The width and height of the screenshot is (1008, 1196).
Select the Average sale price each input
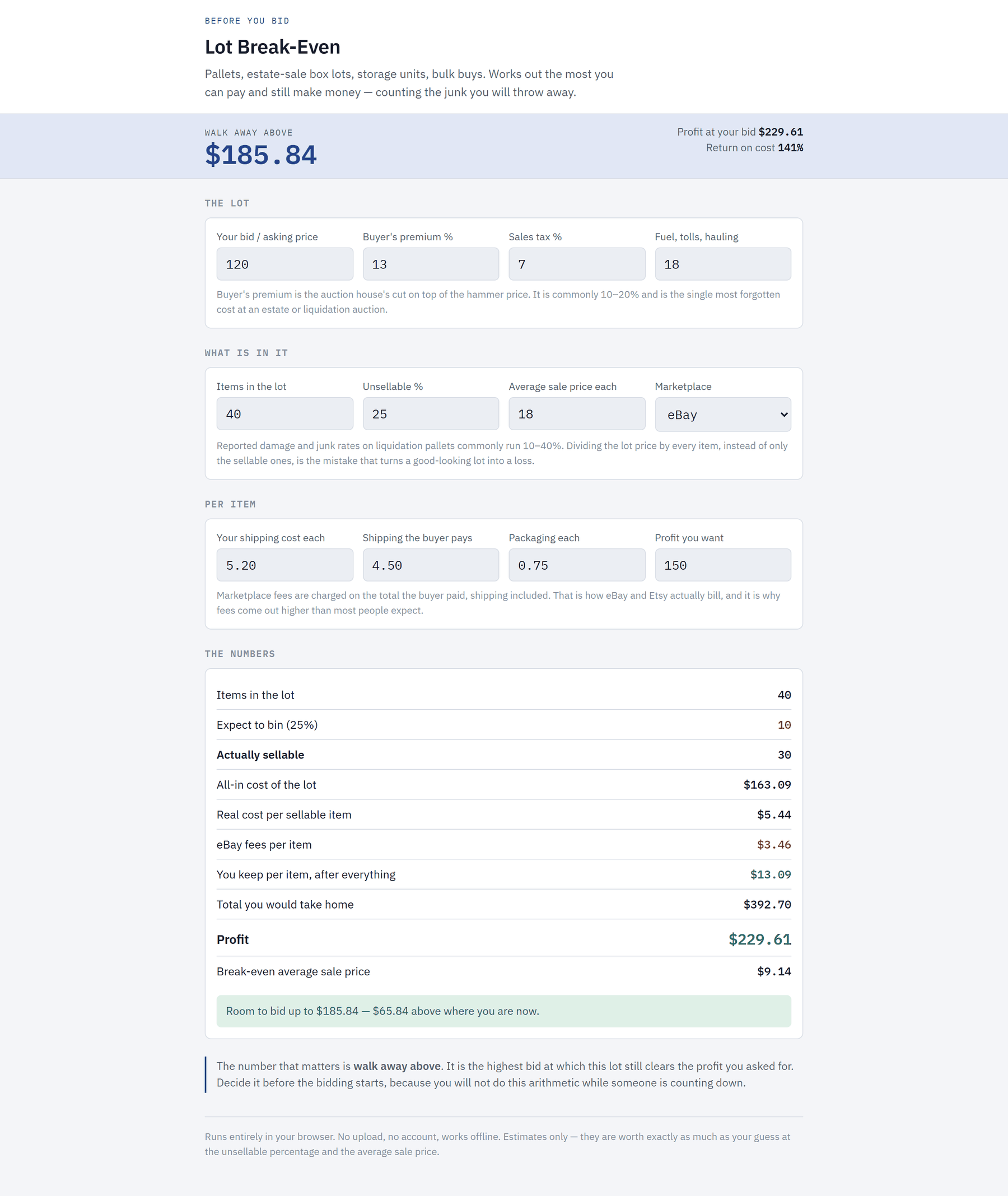pos(577,414)
